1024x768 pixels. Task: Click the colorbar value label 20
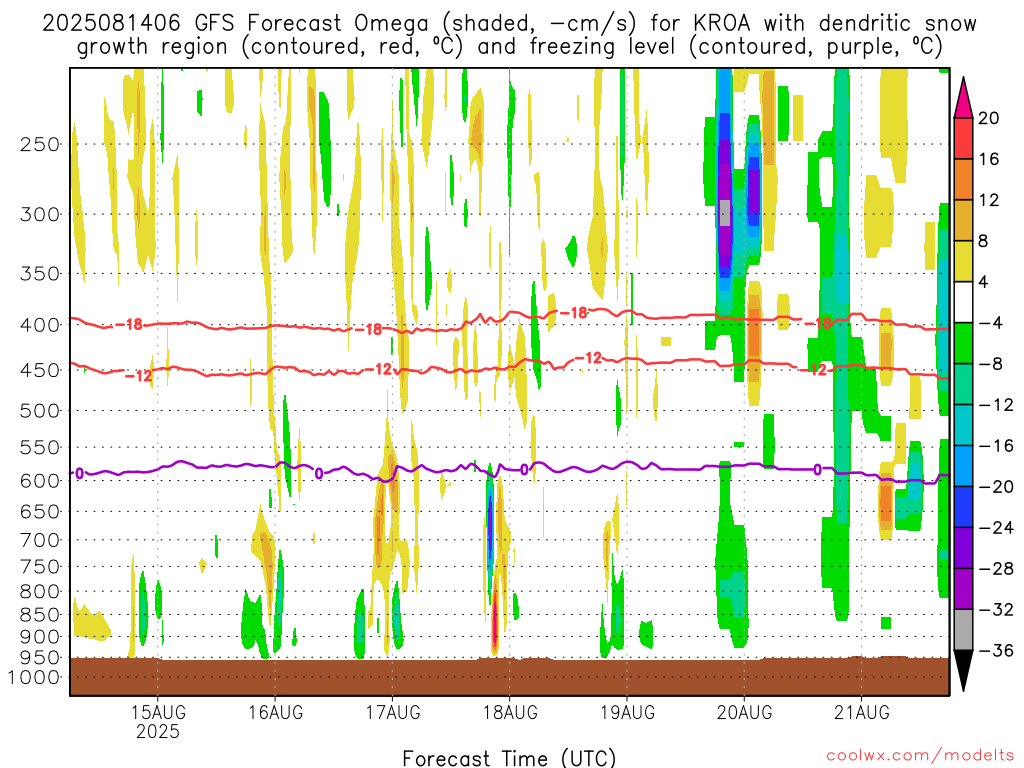pos(989,118)
